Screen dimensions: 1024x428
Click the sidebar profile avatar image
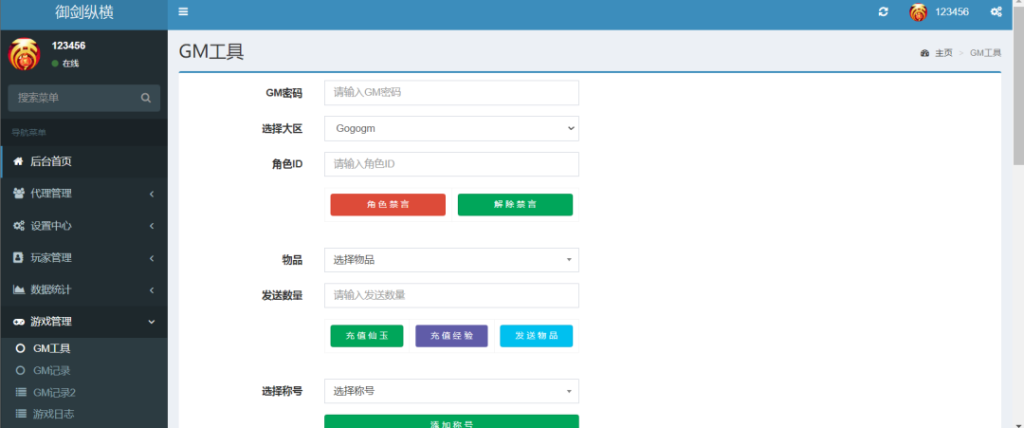[x=27, y=54]
